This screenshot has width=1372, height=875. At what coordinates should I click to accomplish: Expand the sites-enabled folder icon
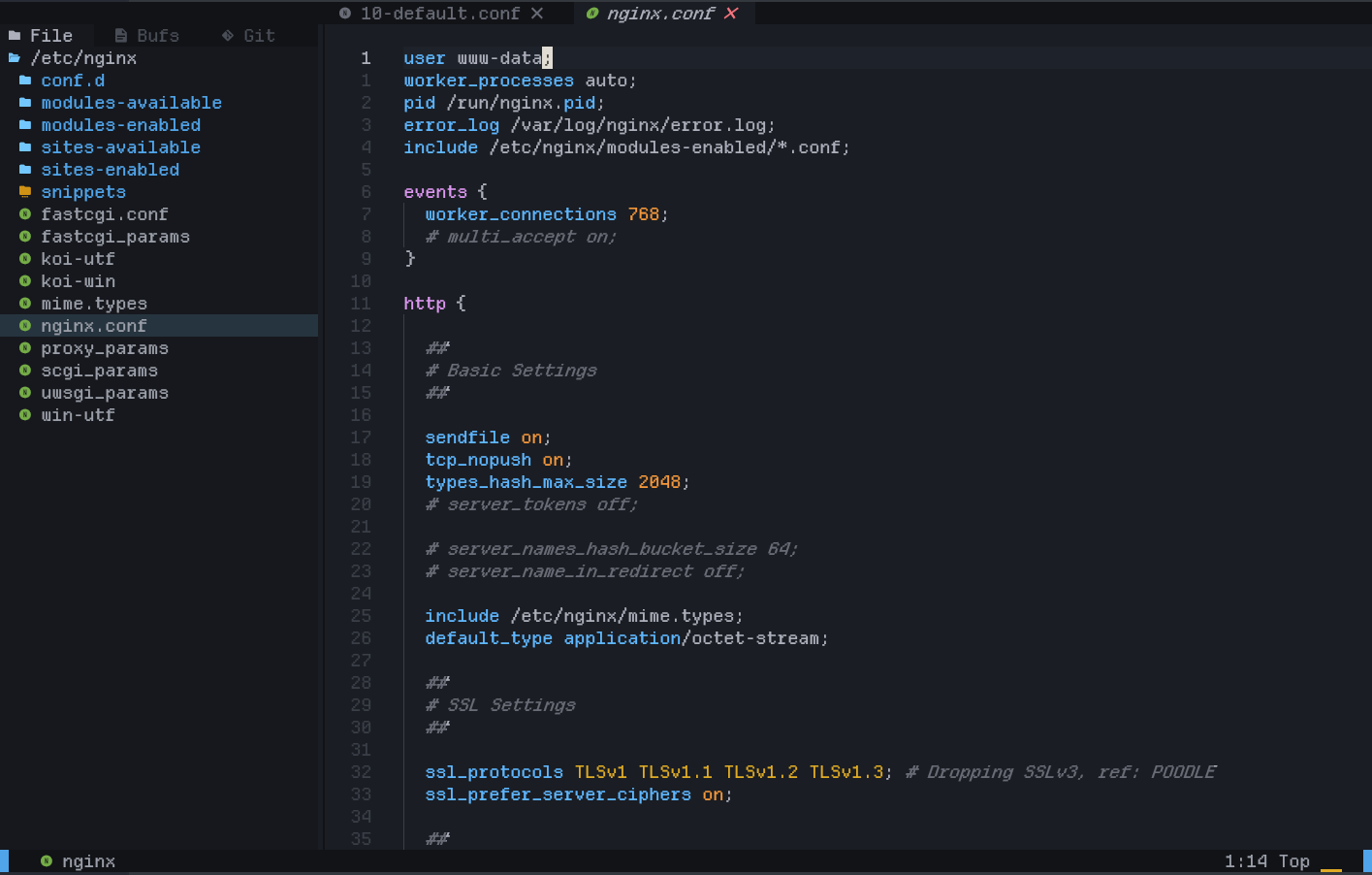[25, 170]
